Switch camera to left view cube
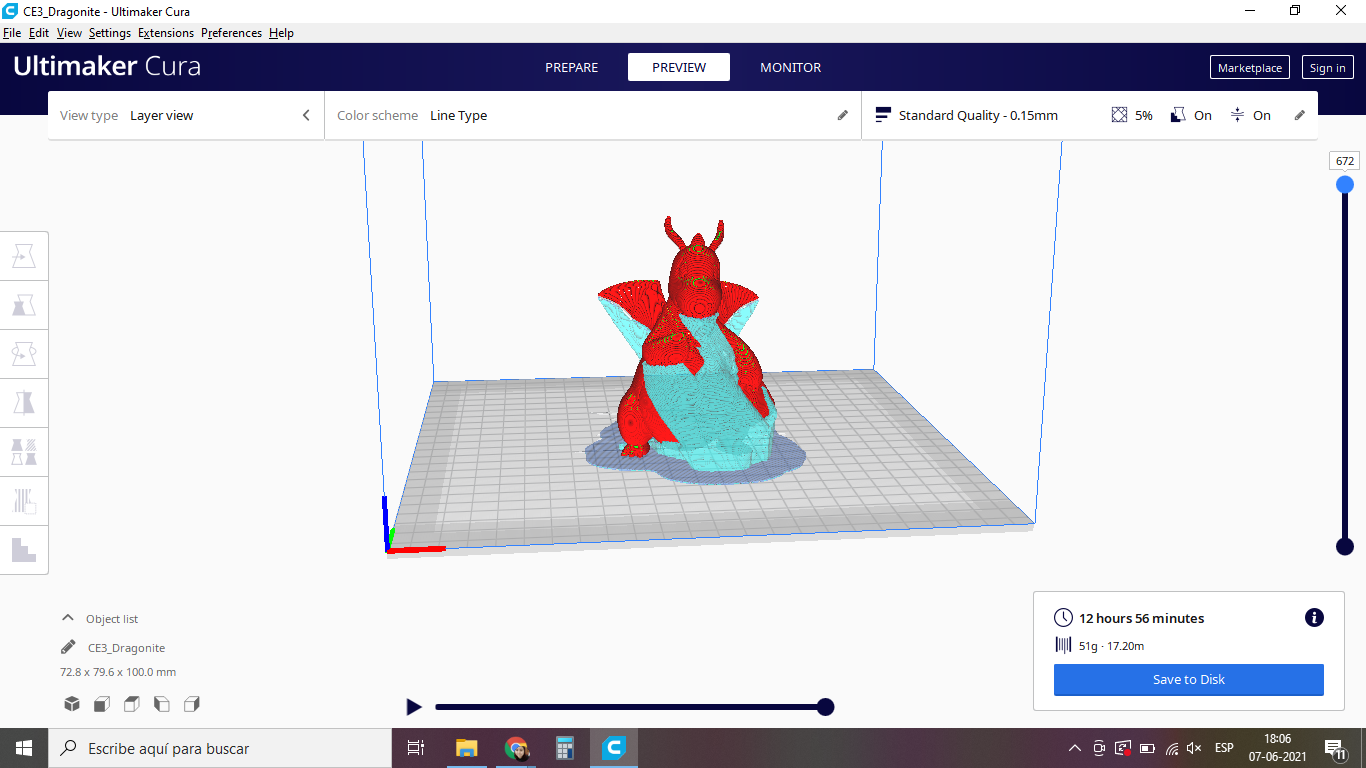Viewport: 1366px width, 768px height. tap(162, 704)
